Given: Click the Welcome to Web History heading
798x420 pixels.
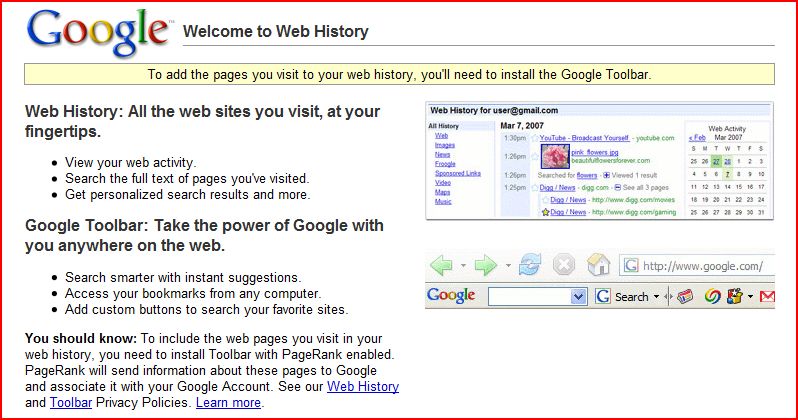Looking at the screenshot, I should (275, 32).
